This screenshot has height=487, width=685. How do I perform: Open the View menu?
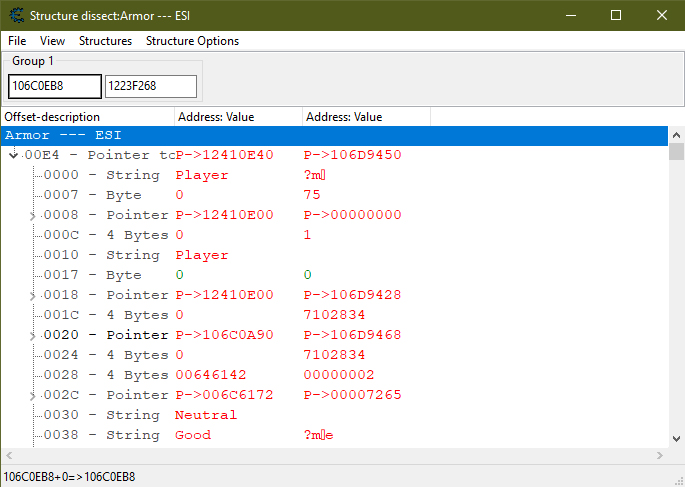(x=52, y=41)
